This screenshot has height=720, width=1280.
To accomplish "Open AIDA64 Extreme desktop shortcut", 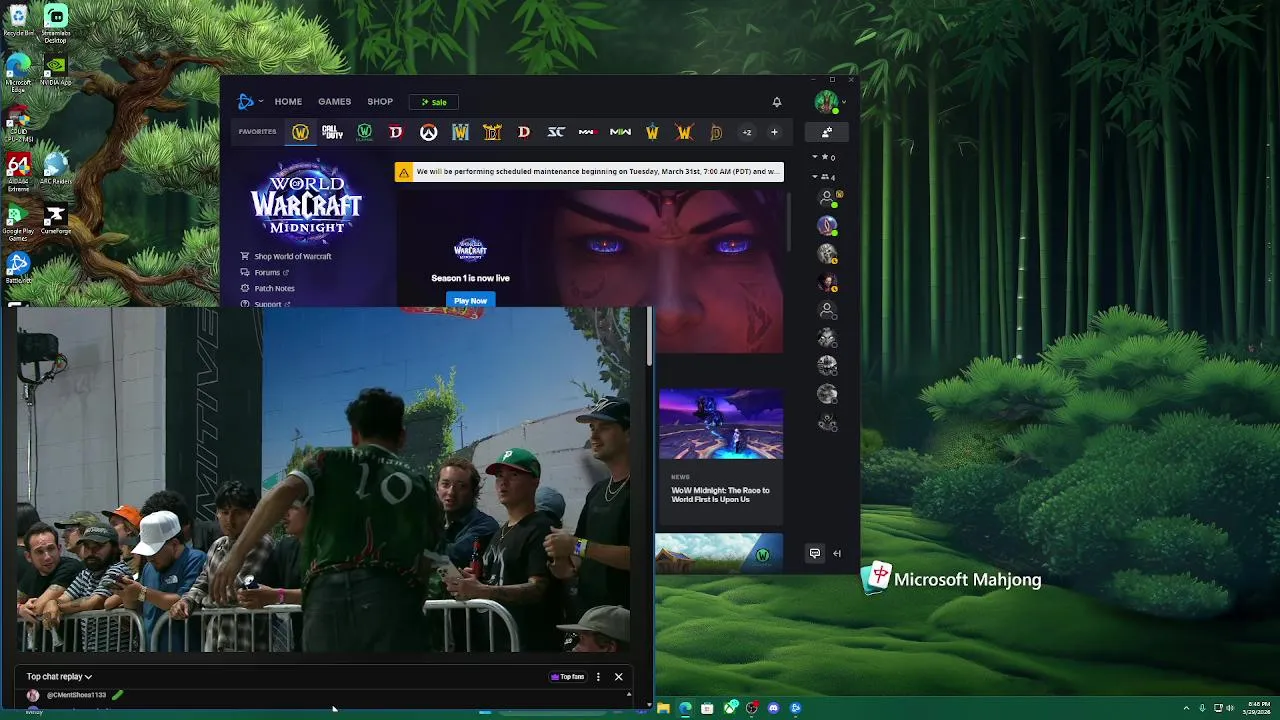I will pyautogui.click(x=18, y=173).
